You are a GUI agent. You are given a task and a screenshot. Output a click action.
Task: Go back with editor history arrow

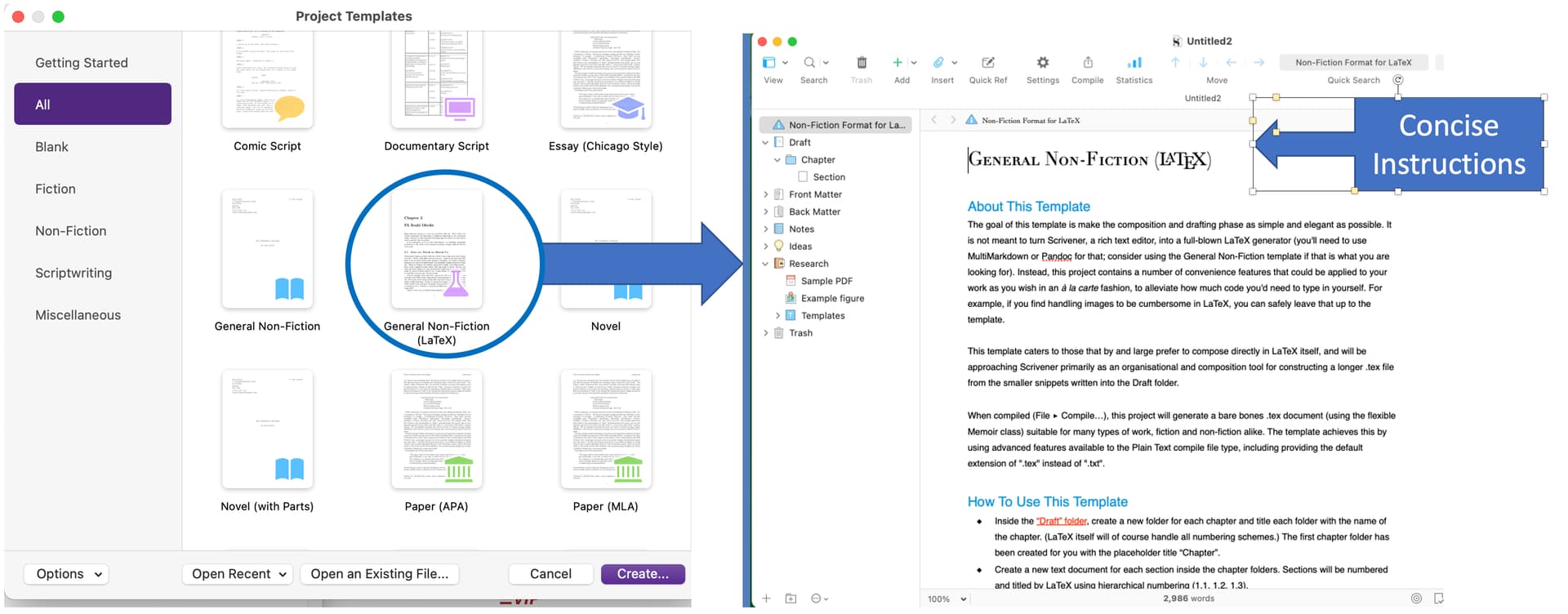click(x=934, y=120)
